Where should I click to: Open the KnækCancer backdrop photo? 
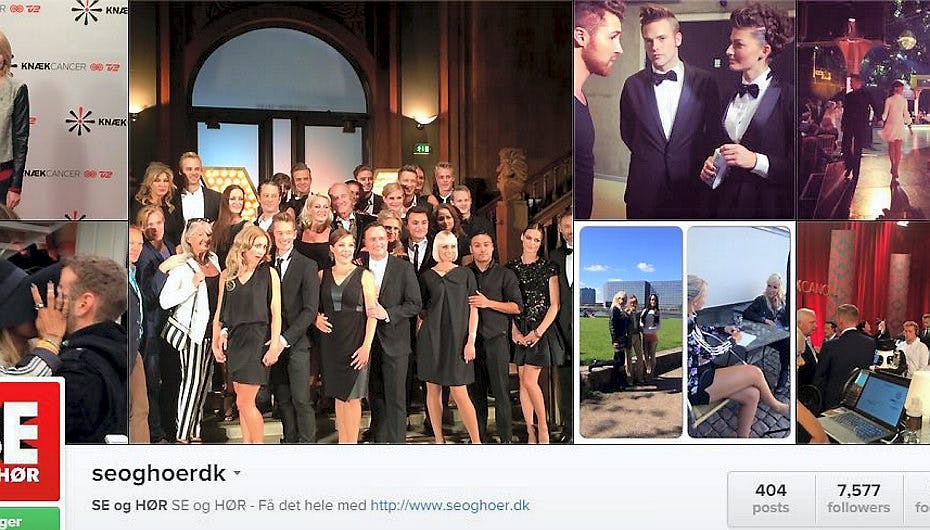[63, 110]
